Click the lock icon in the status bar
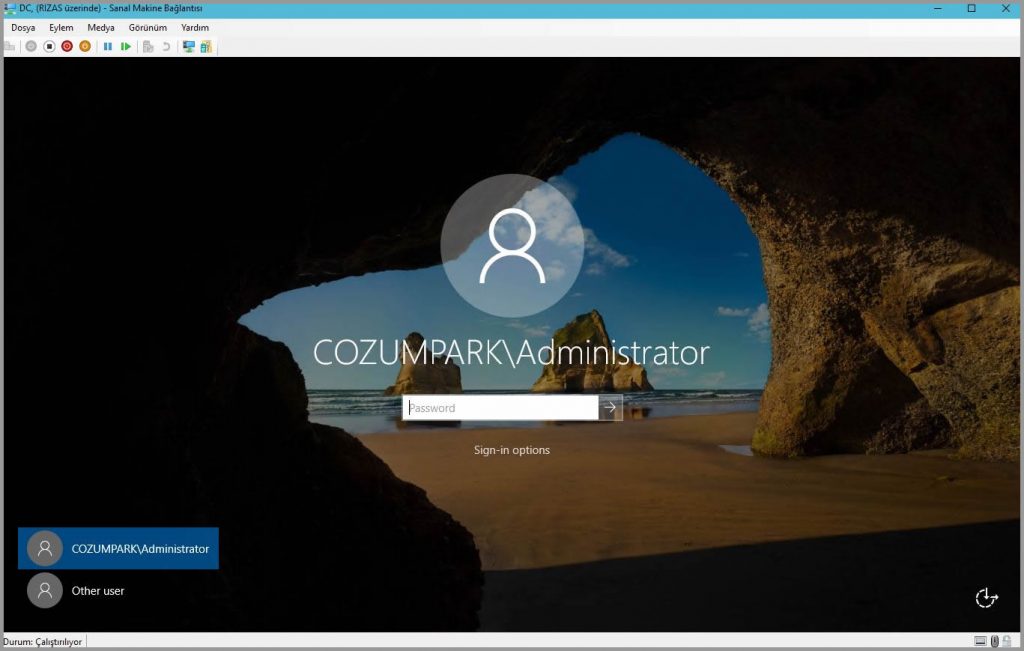Screen dimensions: 1024x651 click(x=1007, y=641)
